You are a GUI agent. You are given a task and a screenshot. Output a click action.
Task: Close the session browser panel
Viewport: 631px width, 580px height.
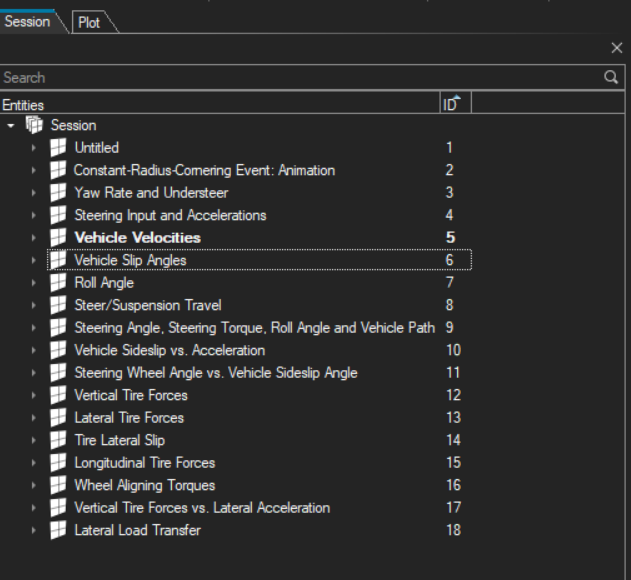[617, 48]
